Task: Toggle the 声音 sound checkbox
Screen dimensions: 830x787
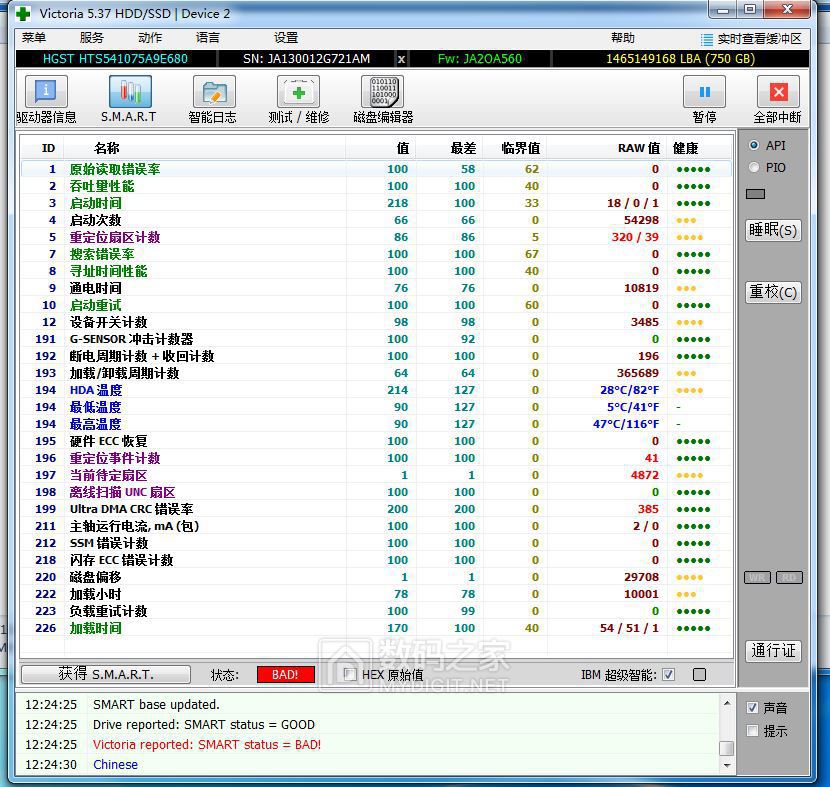Action: pyautogui.click(x=752, y=708)
